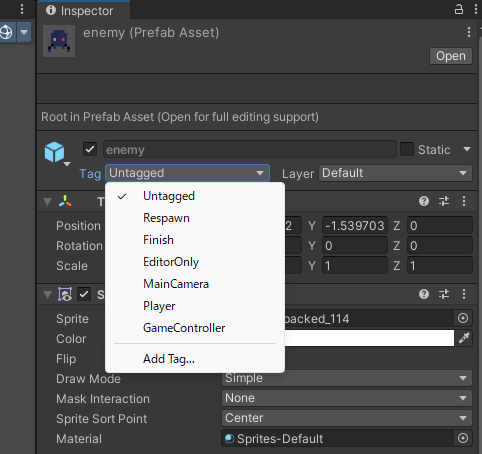Enable the Static checkbox
The width and height of the screenshot is (482, 454).
click(407, 149)
